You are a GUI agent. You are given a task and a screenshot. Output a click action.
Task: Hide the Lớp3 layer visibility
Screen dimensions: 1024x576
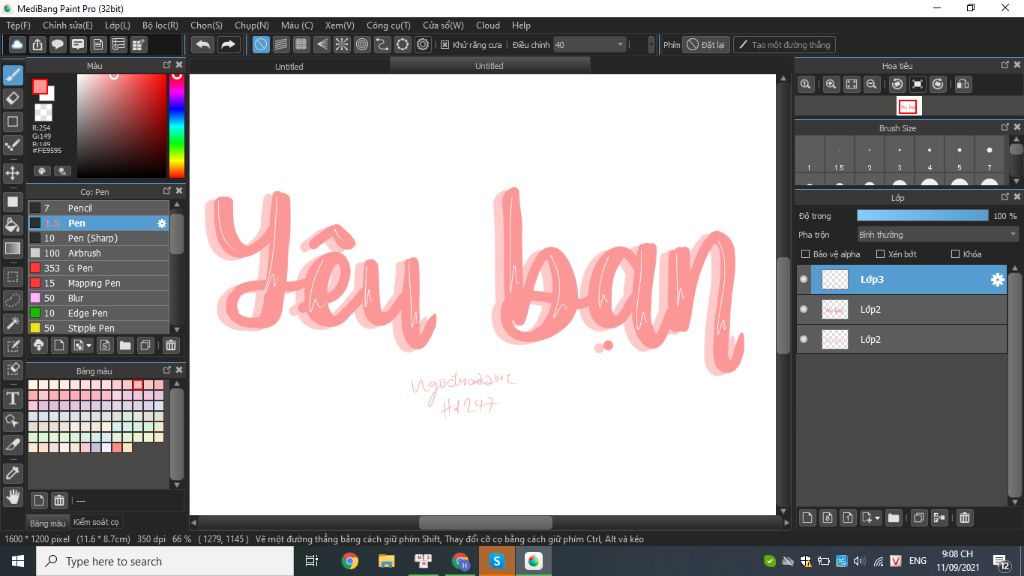tap(804, 280)
